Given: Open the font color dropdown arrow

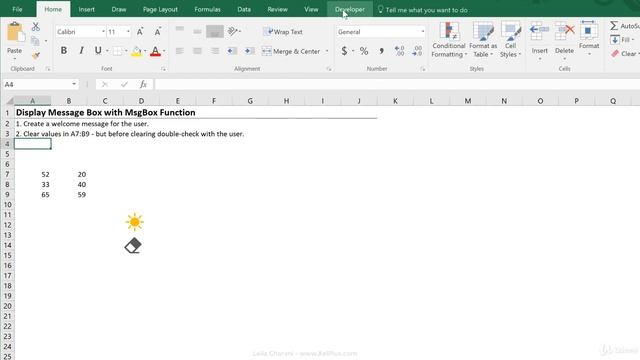Looking at the screenshot, I should point(164,51).
